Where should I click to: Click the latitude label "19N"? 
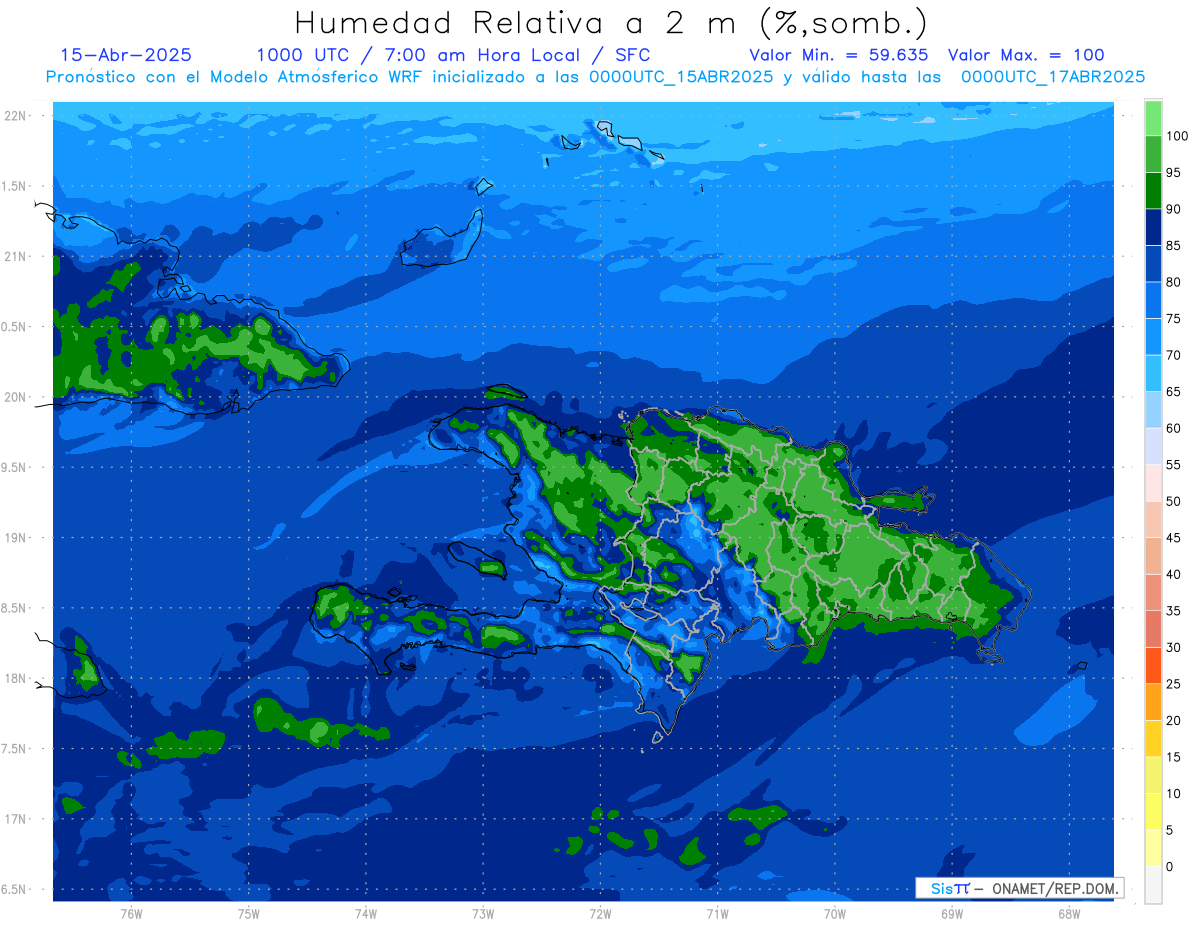pos(16,538)
